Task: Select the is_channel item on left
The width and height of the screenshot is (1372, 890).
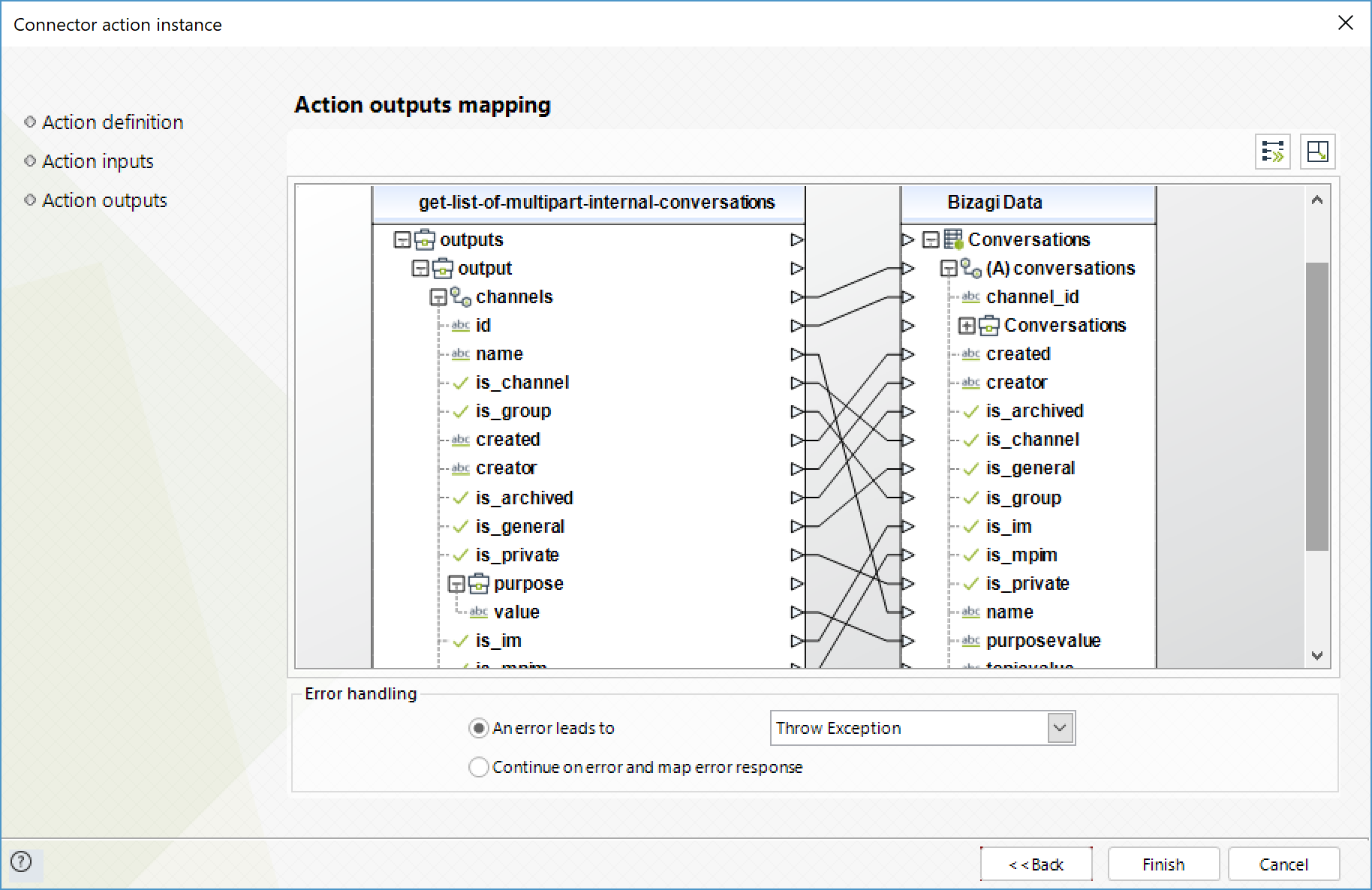Action: (x=522, y=383)
